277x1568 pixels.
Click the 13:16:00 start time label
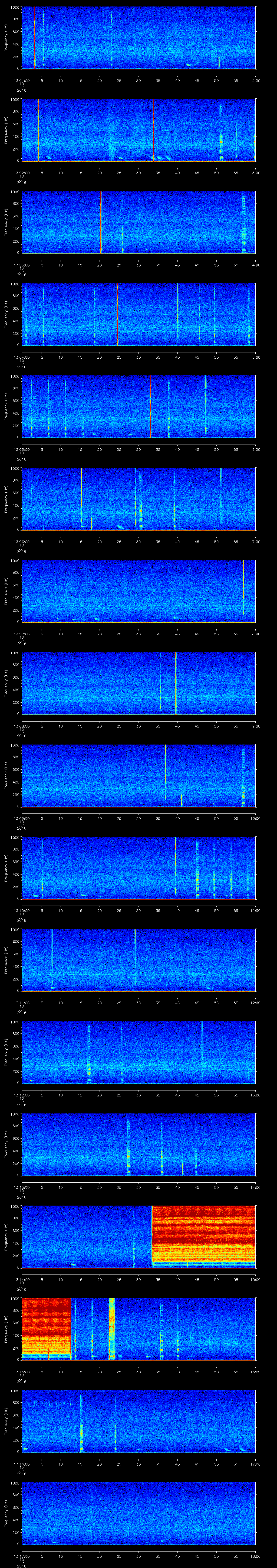[21, 1464]
